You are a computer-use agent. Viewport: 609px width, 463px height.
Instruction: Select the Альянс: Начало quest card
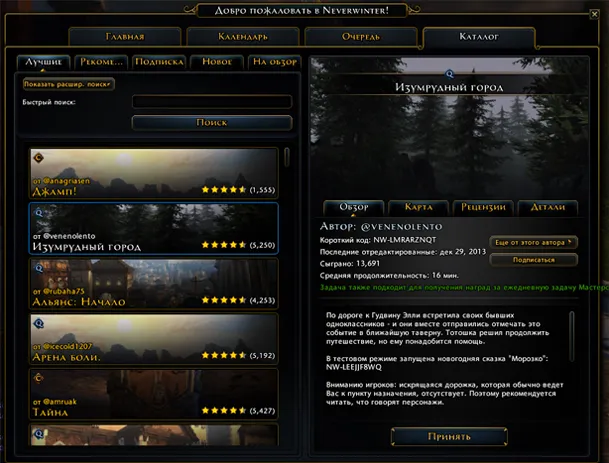click(x=154, y=284)
